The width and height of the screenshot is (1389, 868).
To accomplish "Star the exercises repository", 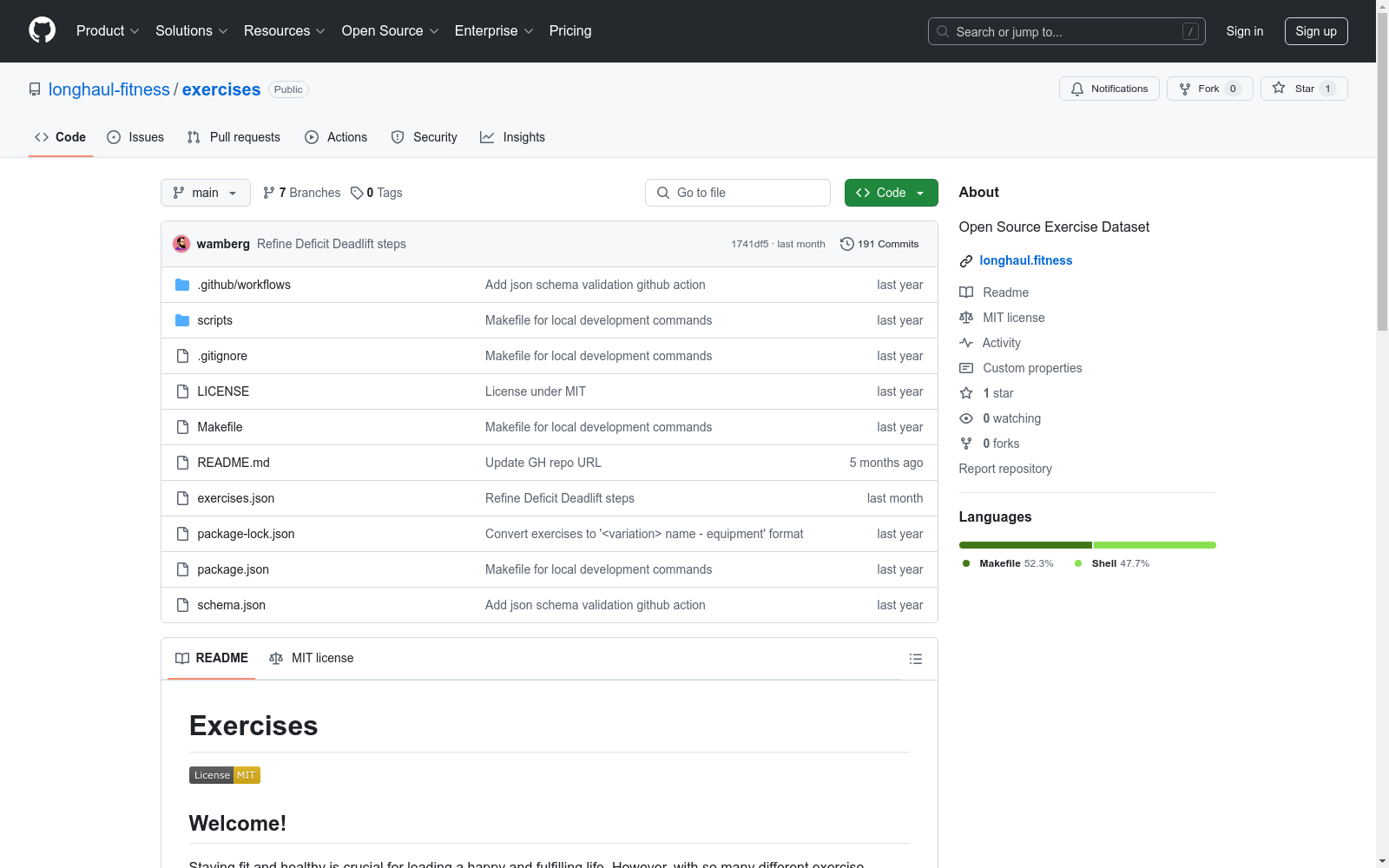I will [1304, 89].
